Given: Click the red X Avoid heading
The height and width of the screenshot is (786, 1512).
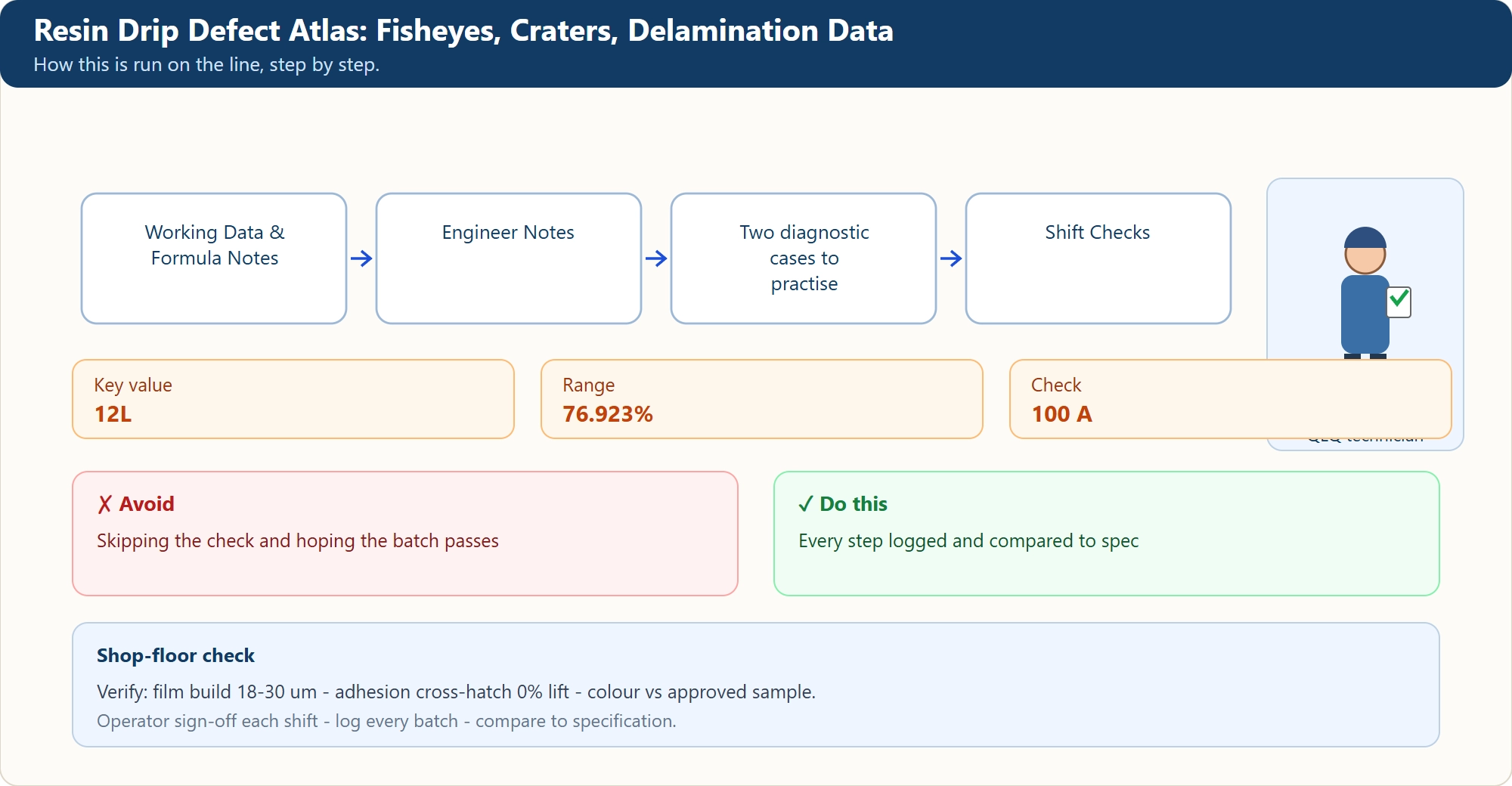Looking at the screenshot, I should pyautogui.click(x=136, y=504).
